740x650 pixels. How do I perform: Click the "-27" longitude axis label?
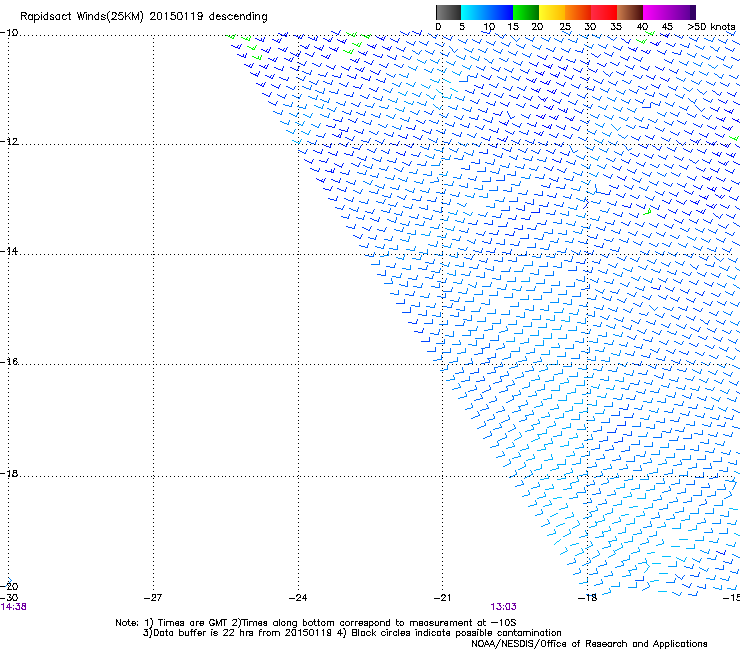tap(153, 598)
